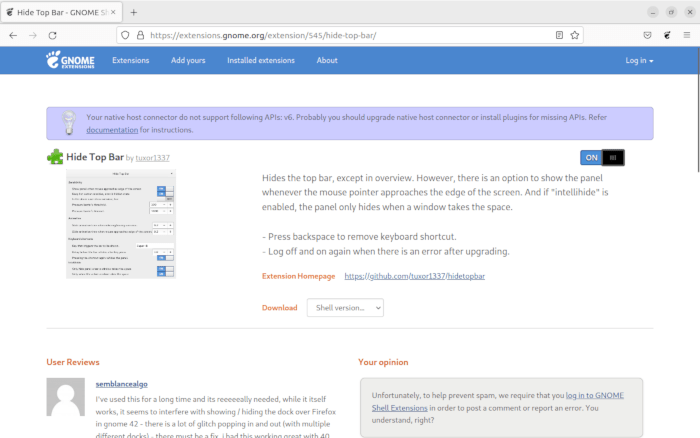
Task: Click the green puzzle piece extension icon
Action: click(x=55, y=157)
